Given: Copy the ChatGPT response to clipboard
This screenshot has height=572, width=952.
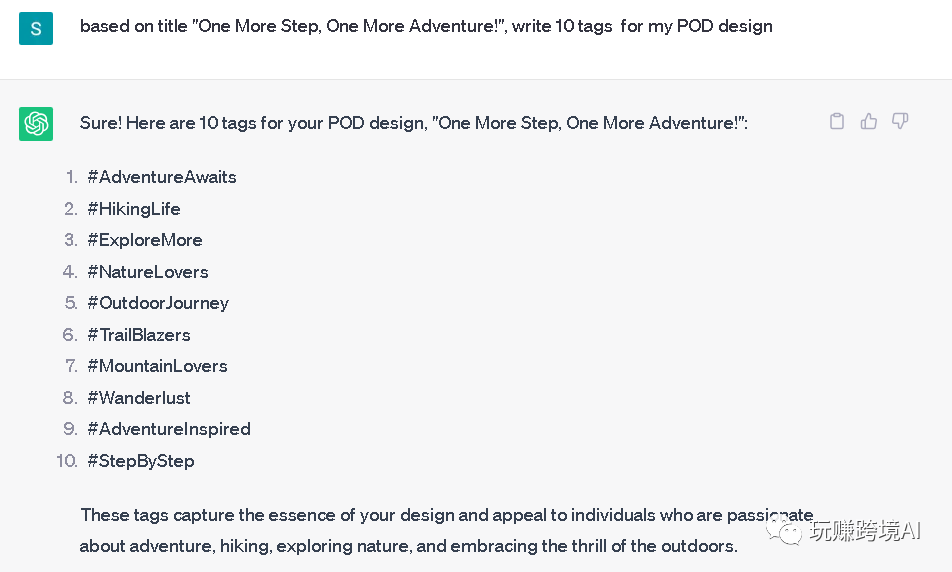Looking at the screenshot, I should coord(838,121).
